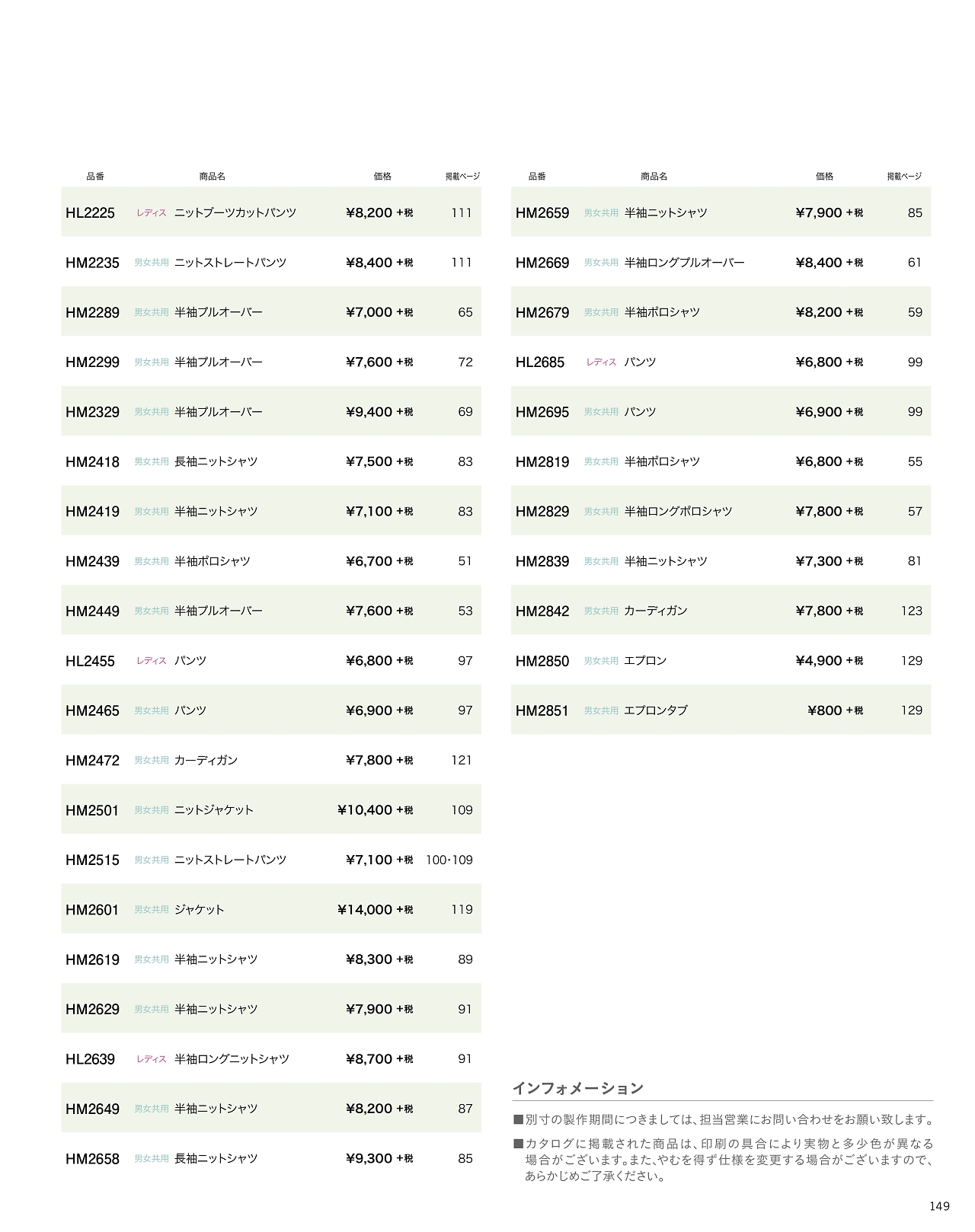Select the HM2501 ニットジャケット row
The image size is (975, 1232).
270,810
